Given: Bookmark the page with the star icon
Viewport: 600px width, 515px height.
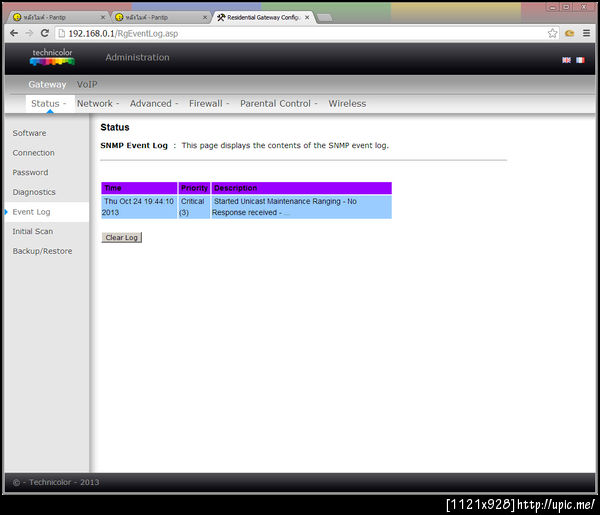Looking at the screenshot, I should (552, 33).
